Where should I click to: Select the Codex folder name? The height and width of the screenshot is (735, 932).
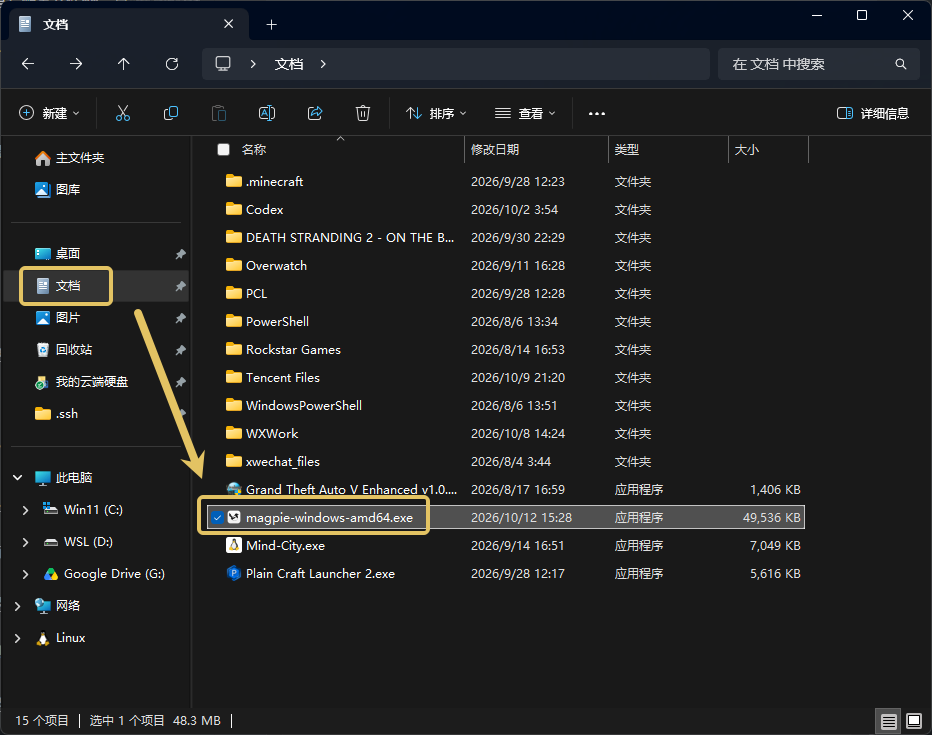(265, 209)
